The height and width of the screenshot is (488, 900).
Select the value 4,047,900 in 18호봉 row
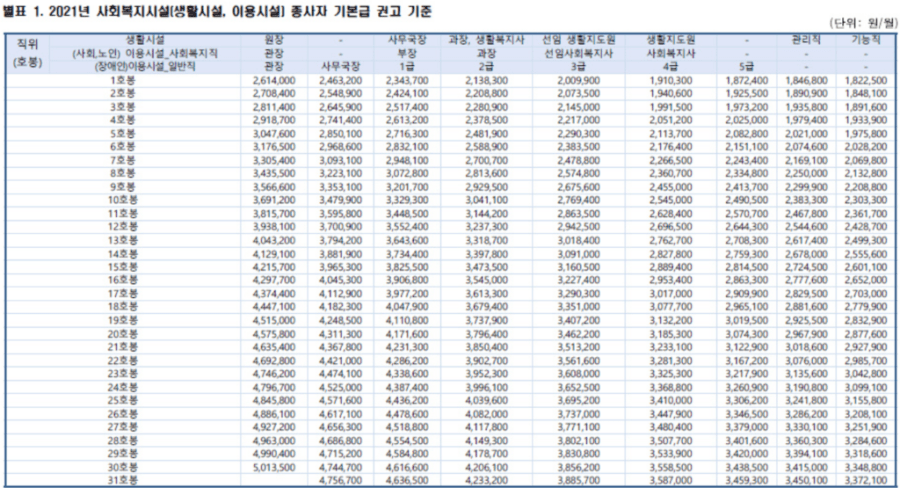point(407,307)
